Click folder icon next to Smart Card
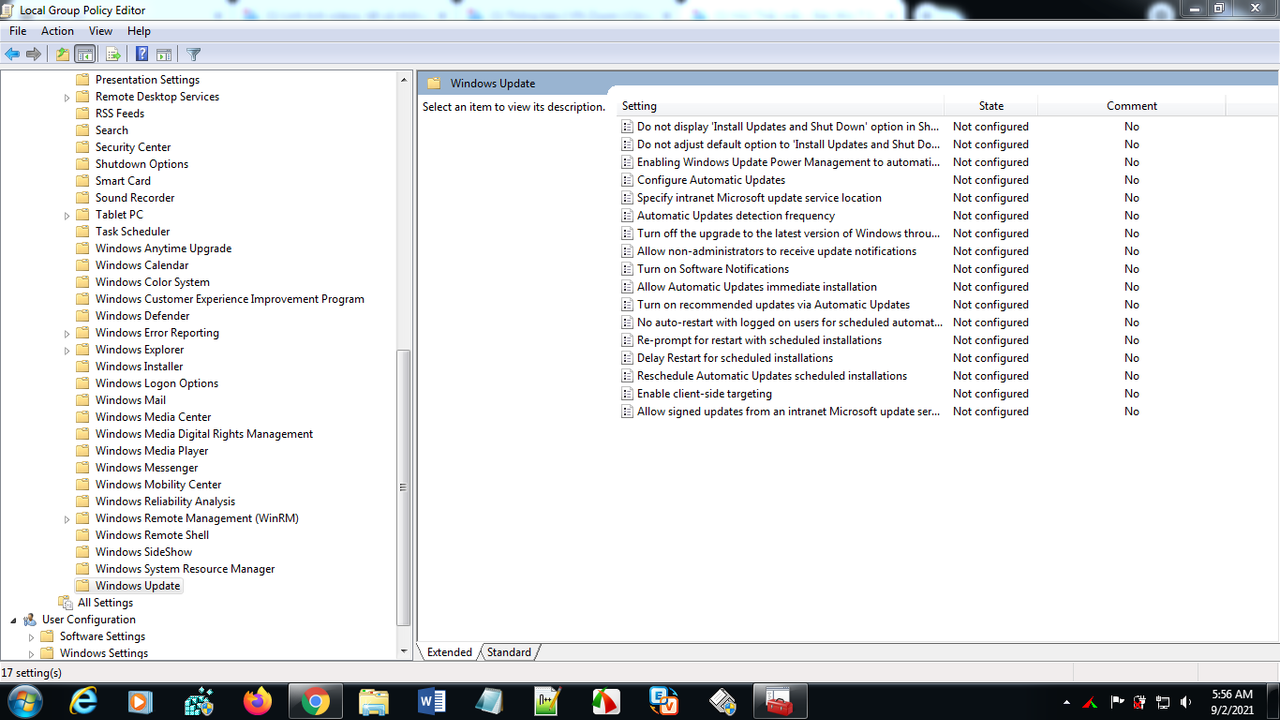The height and width of the screenshot is (720, 1280). (x=83, y=181)
